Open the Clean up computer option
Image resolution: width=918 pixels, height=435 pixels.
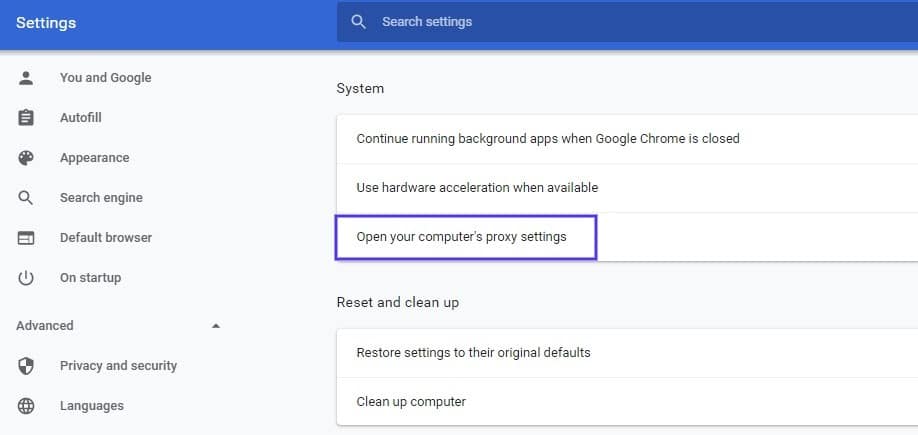[411, 402]
